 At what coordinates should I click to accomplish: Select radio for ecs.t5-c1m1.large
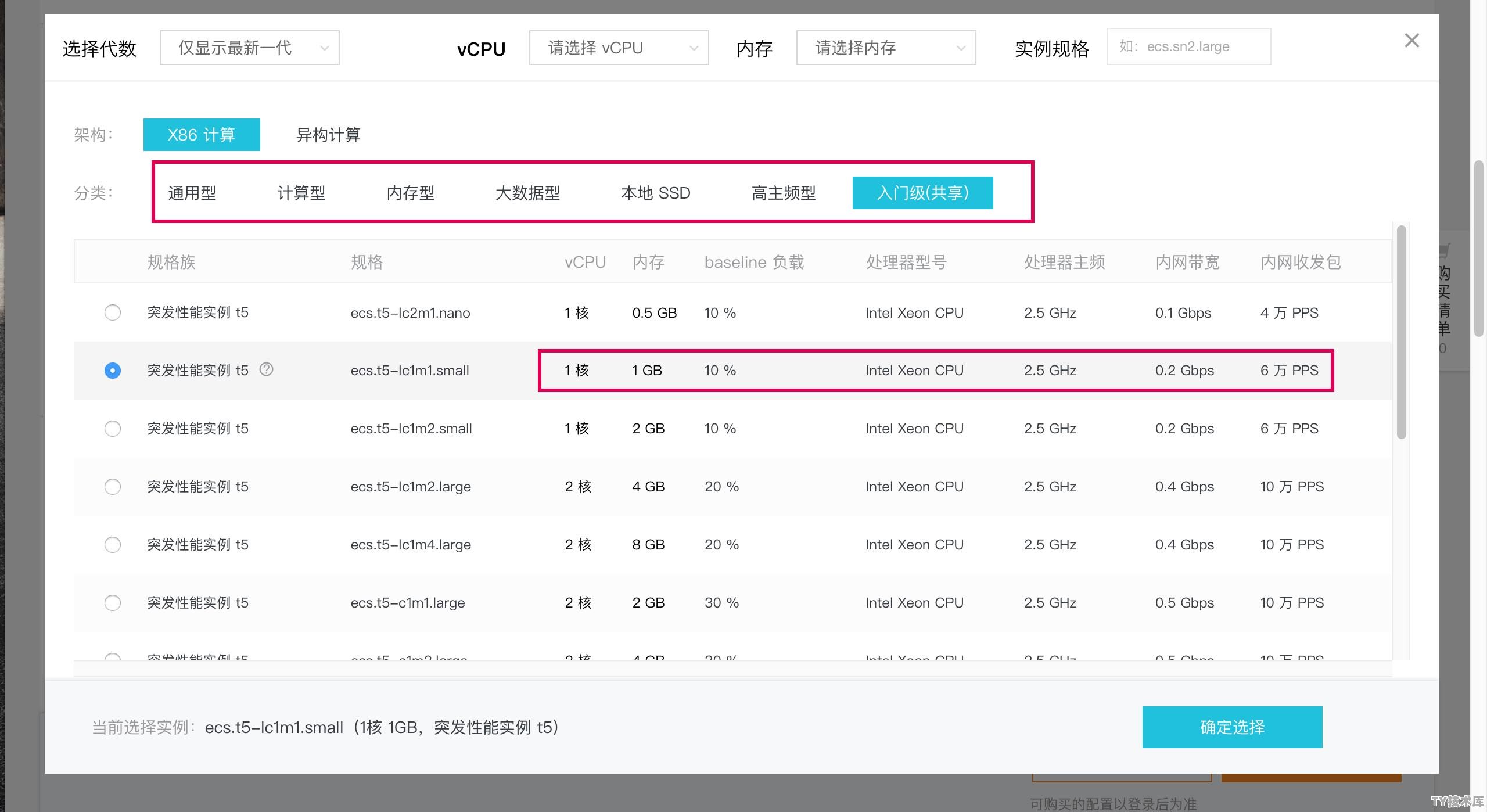point(113,603)
